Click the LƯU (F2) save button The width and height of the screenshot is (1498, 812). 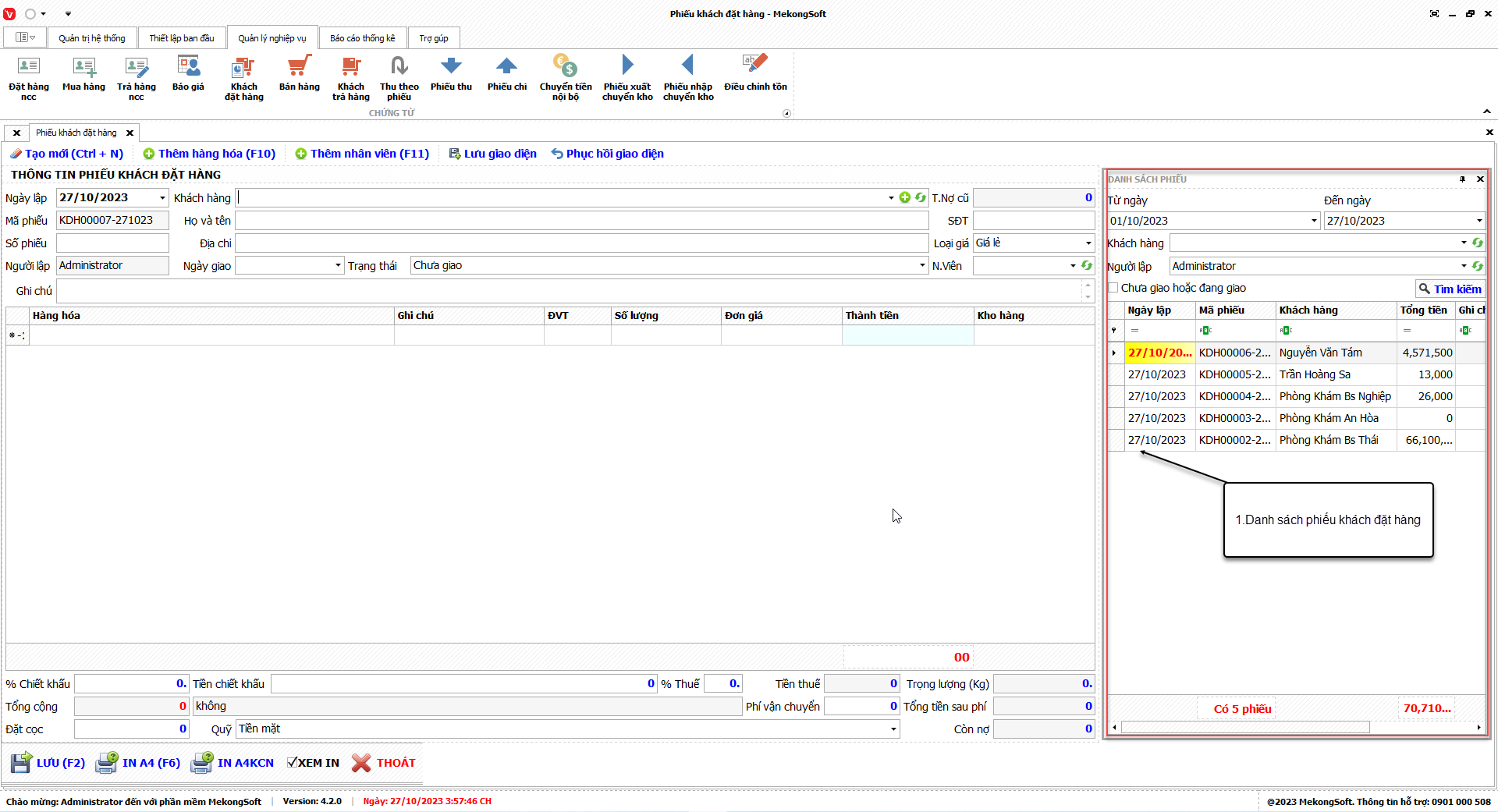point(48,763)
